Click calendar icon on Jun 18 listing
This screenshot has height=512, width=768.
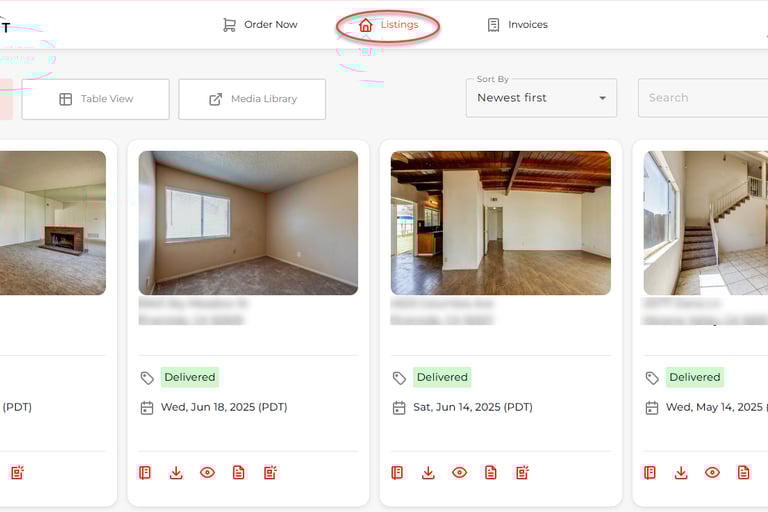point(147,408)
